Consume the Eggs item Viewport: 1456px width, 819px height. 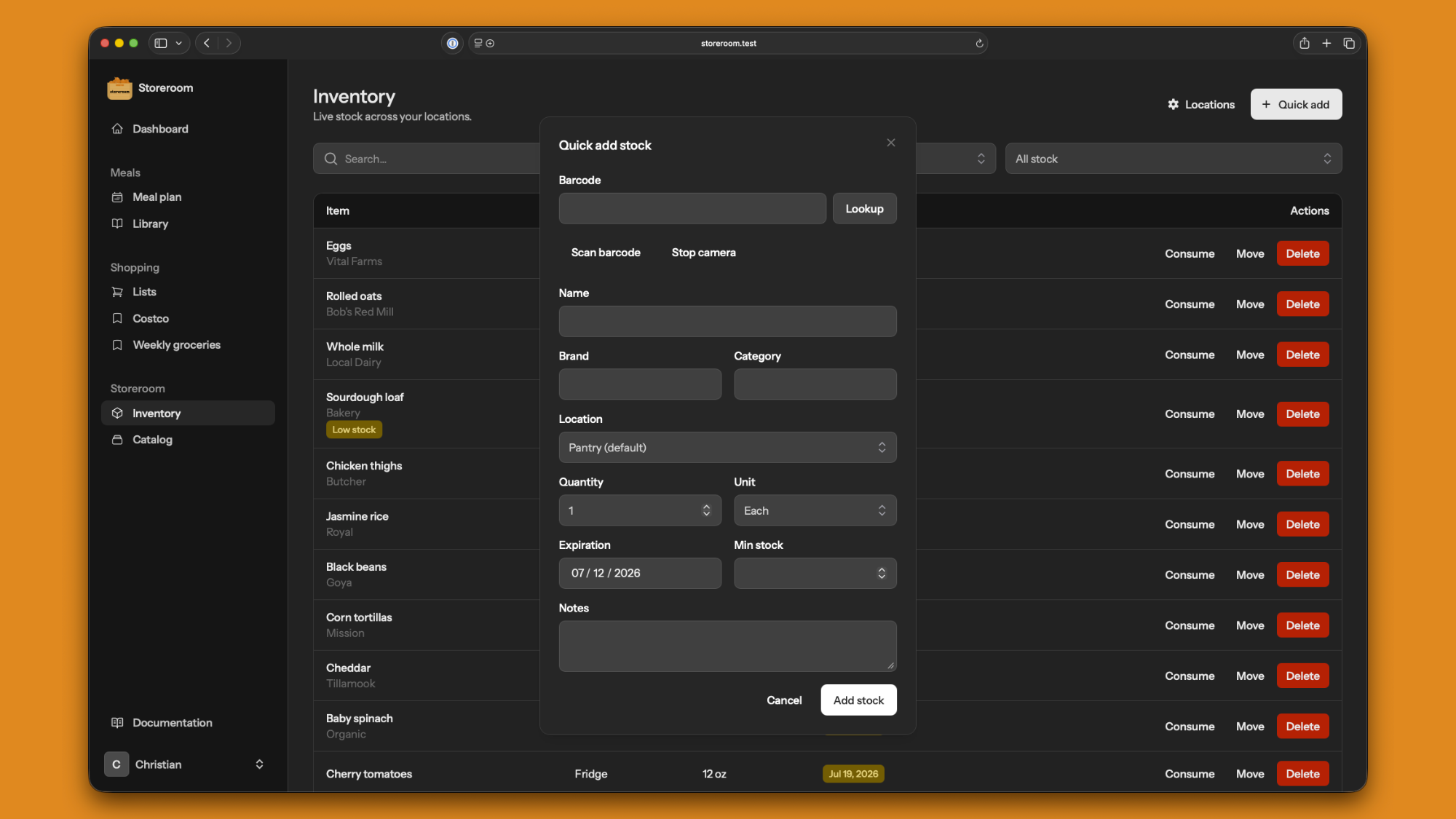point(1190,253)
